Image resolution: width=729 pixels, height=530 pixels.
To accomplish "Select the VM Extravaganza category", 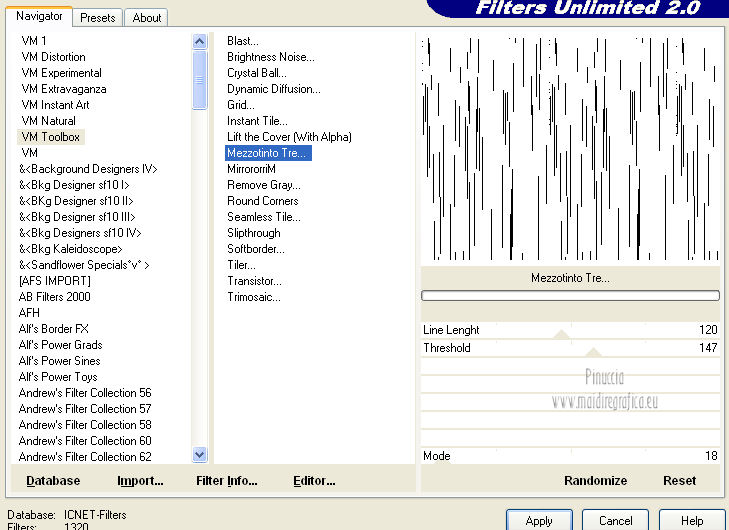I will coord(64,89).
